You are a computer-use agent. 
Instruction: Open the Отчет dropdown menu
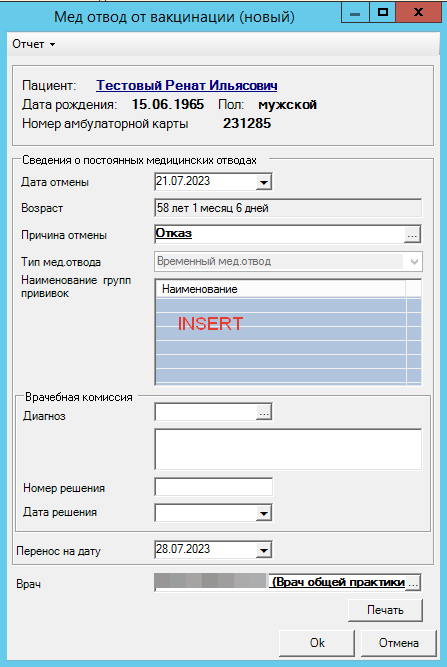pos(33,44)
